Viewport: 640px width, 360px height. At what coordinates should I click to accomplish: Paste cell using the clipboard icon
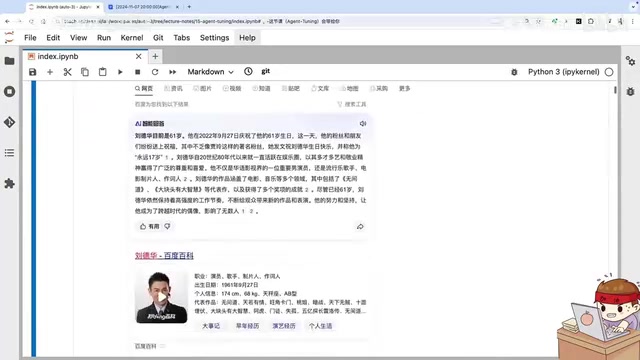coord(102,72)
